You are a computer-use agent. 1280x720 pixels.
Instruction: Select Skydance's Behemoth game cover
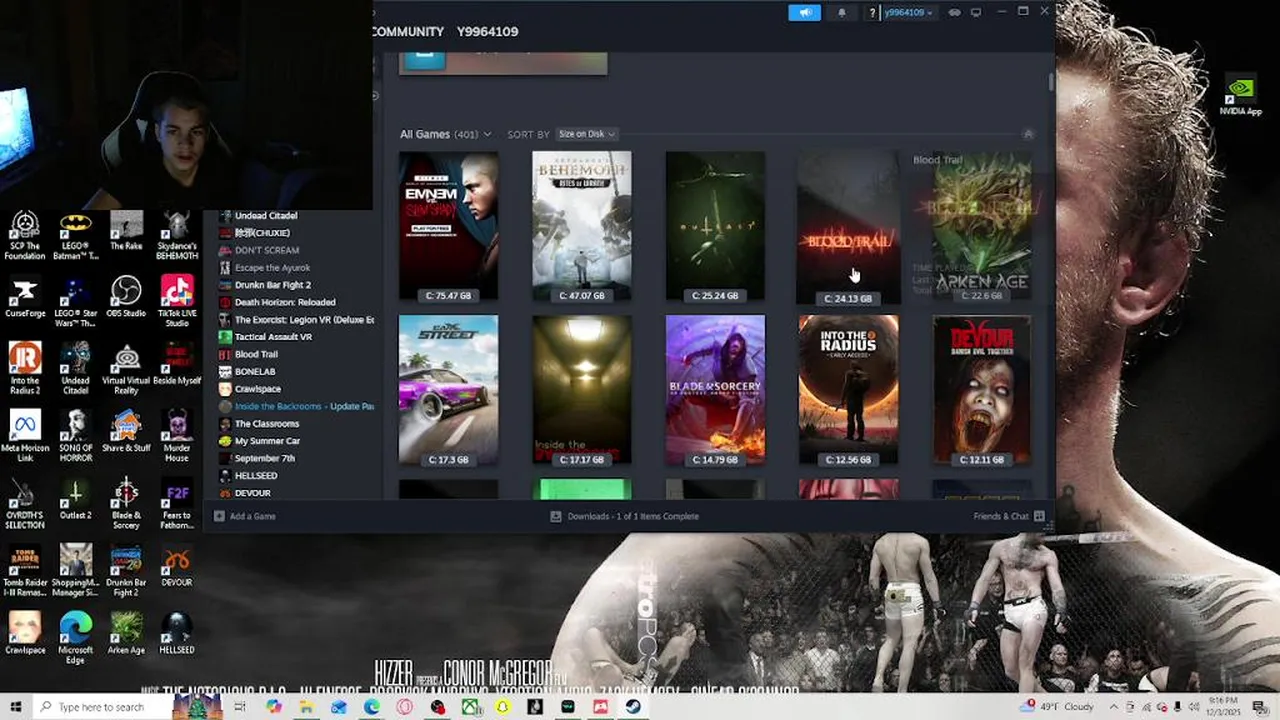(x=582, y=226)
